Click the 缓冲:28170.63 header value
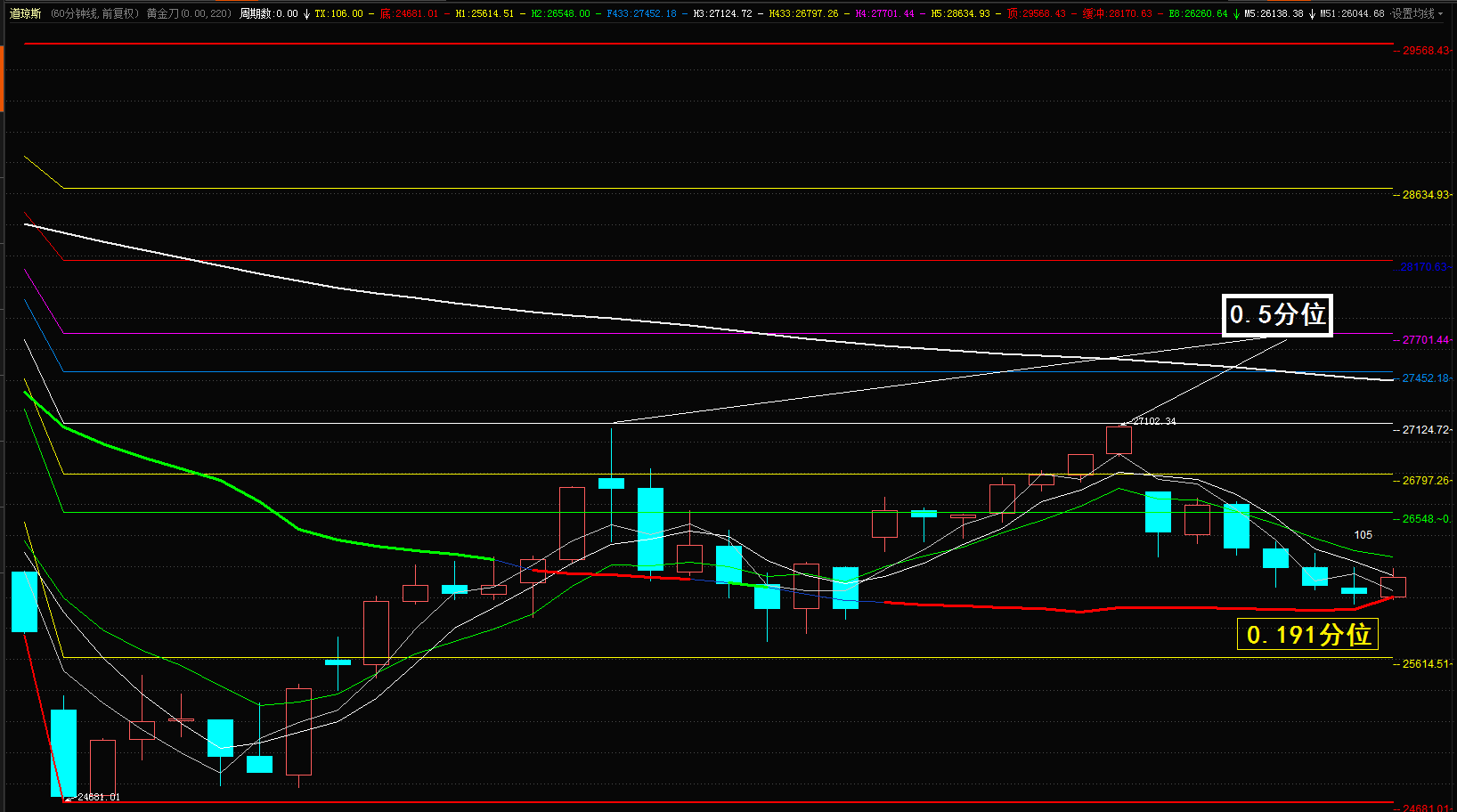Screen dimensions: 1457x812 1117,13
